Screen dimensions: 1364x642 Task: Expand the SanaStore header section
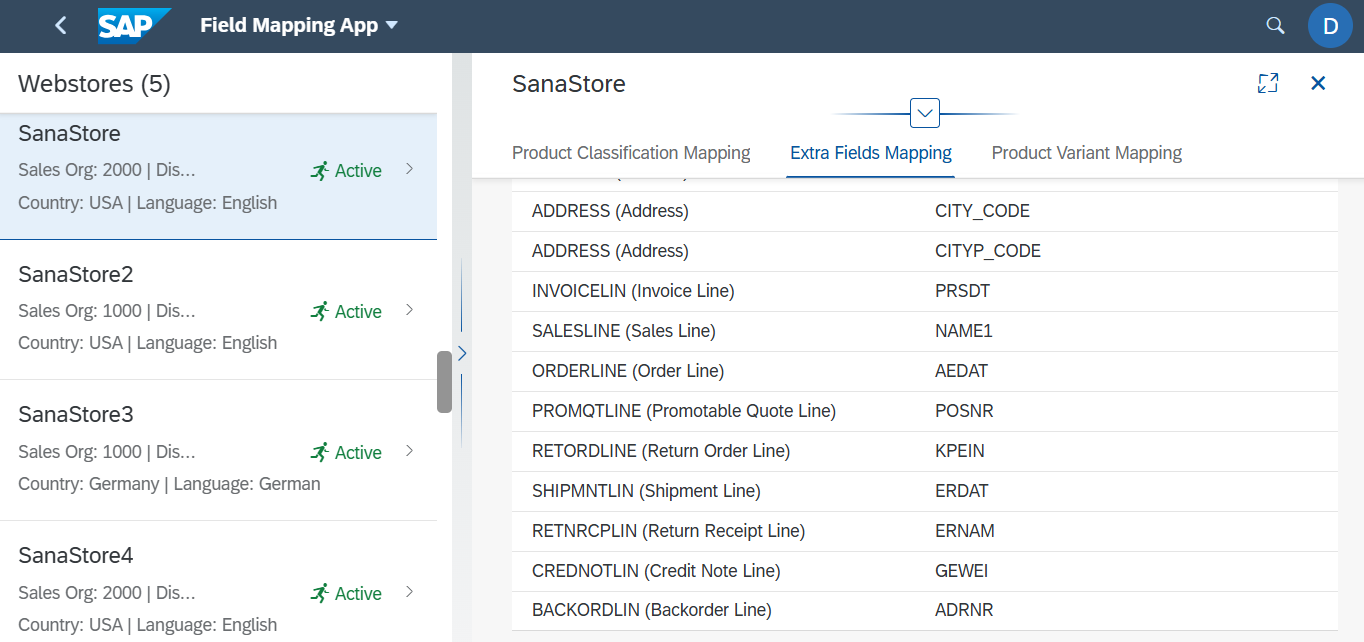point(925,114)
